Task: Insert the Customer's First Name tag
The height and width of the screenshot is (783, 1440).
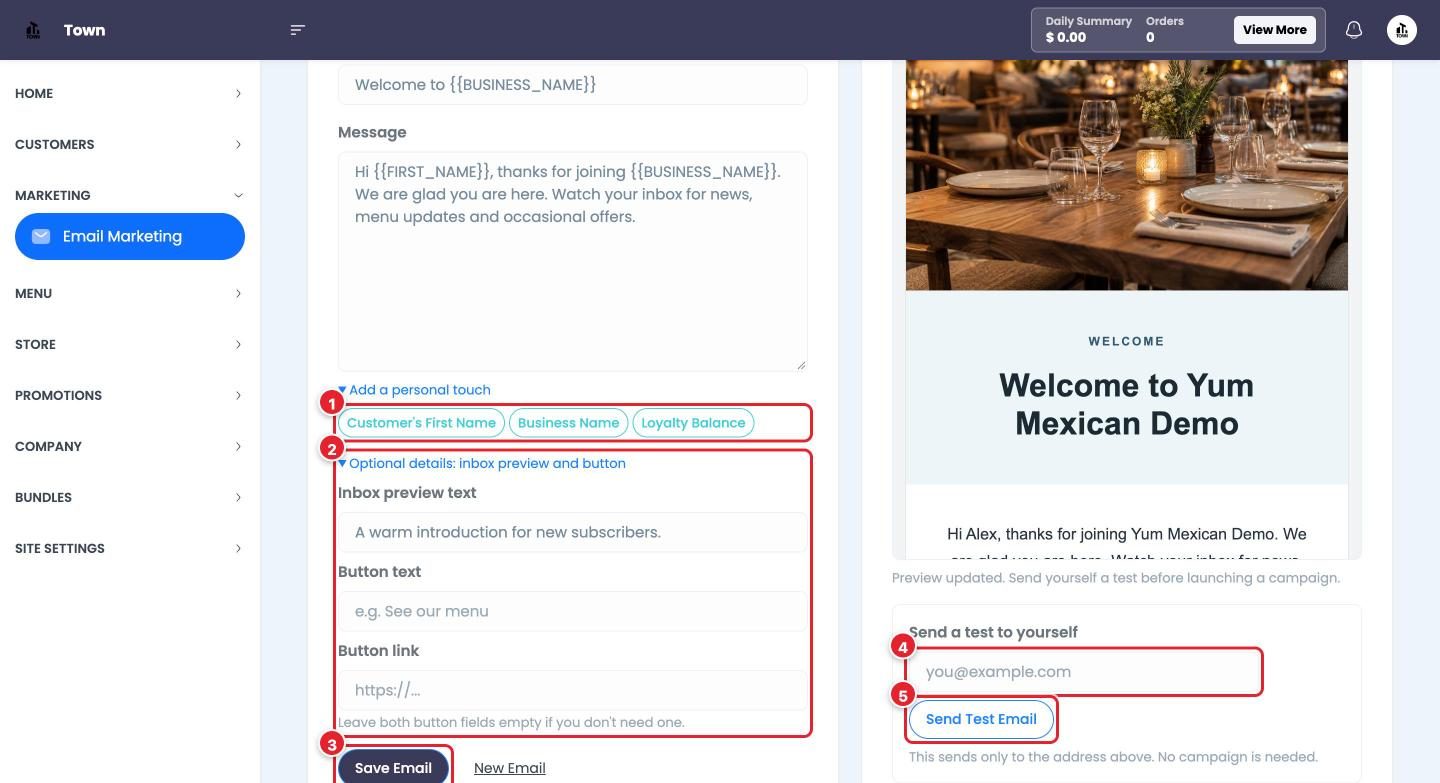Action: [x=421, y=423]
